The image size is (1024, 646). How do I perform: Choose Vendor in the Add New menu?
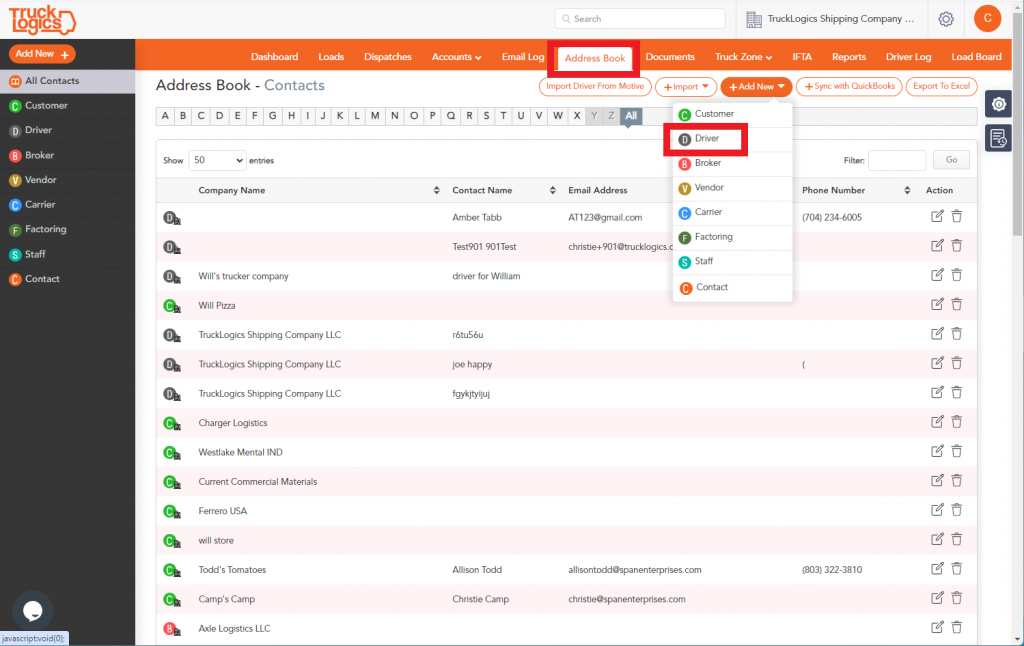click(732, 188)
